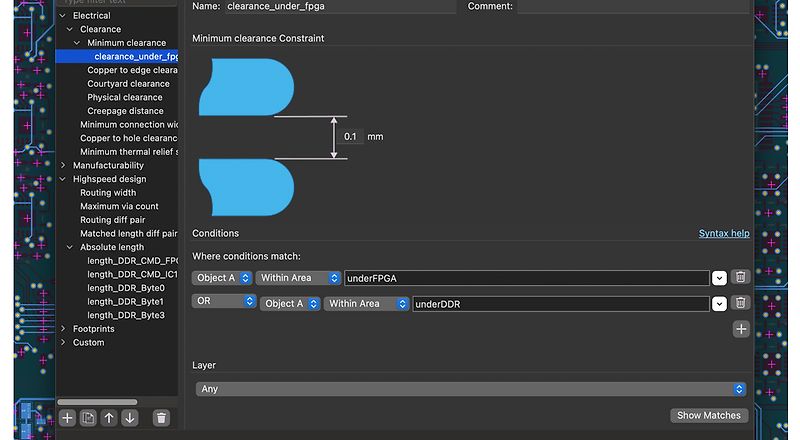Screen dimensions: 800x440
Task: Select the length_DDR_Byte0 rule
Action: coord(126,288)
